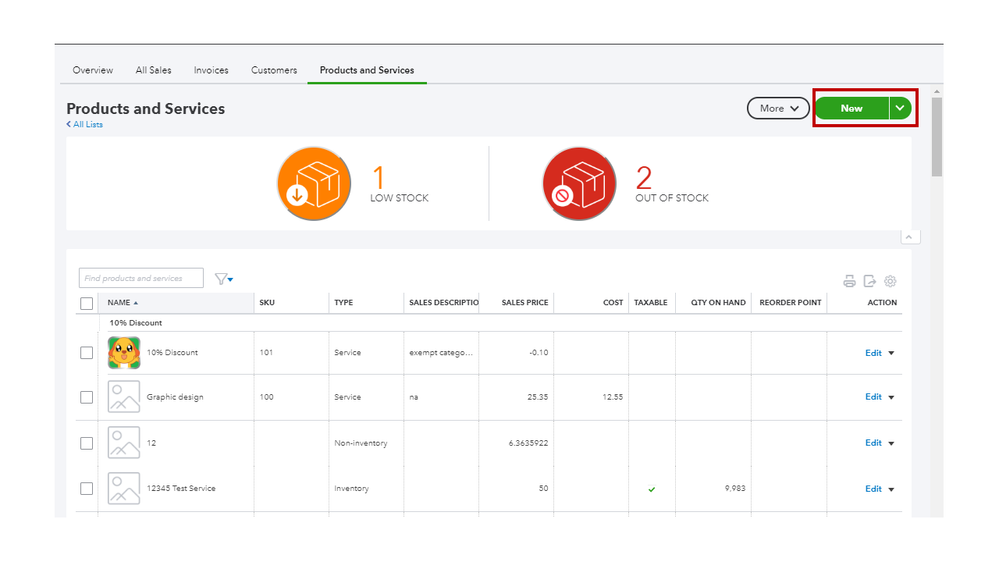The height and width of the screenshot is (562, 999).
Task: Check the box for 10% Discount row
Action: [87, 353]
